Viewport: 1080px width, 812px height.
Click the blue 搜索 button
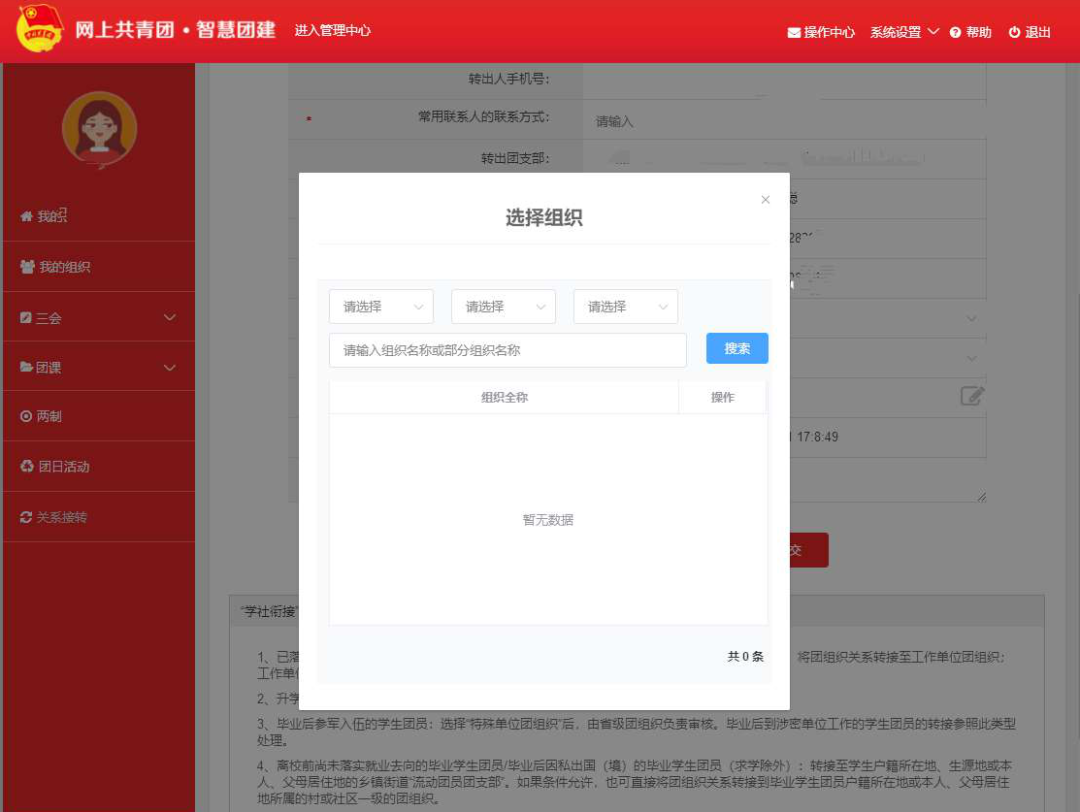pyautogui.click(x=737, y=348)
